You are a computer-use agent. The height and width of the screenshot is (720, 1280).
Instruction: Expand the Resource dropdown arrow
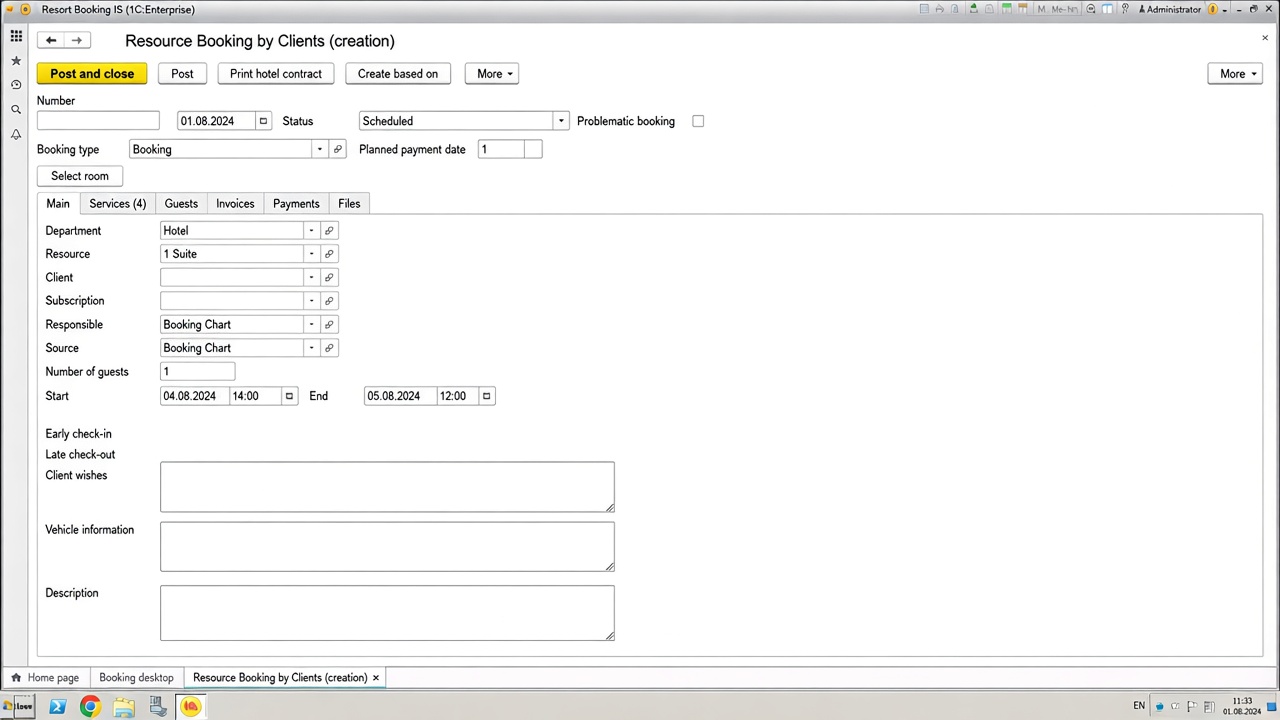(311, 254)
